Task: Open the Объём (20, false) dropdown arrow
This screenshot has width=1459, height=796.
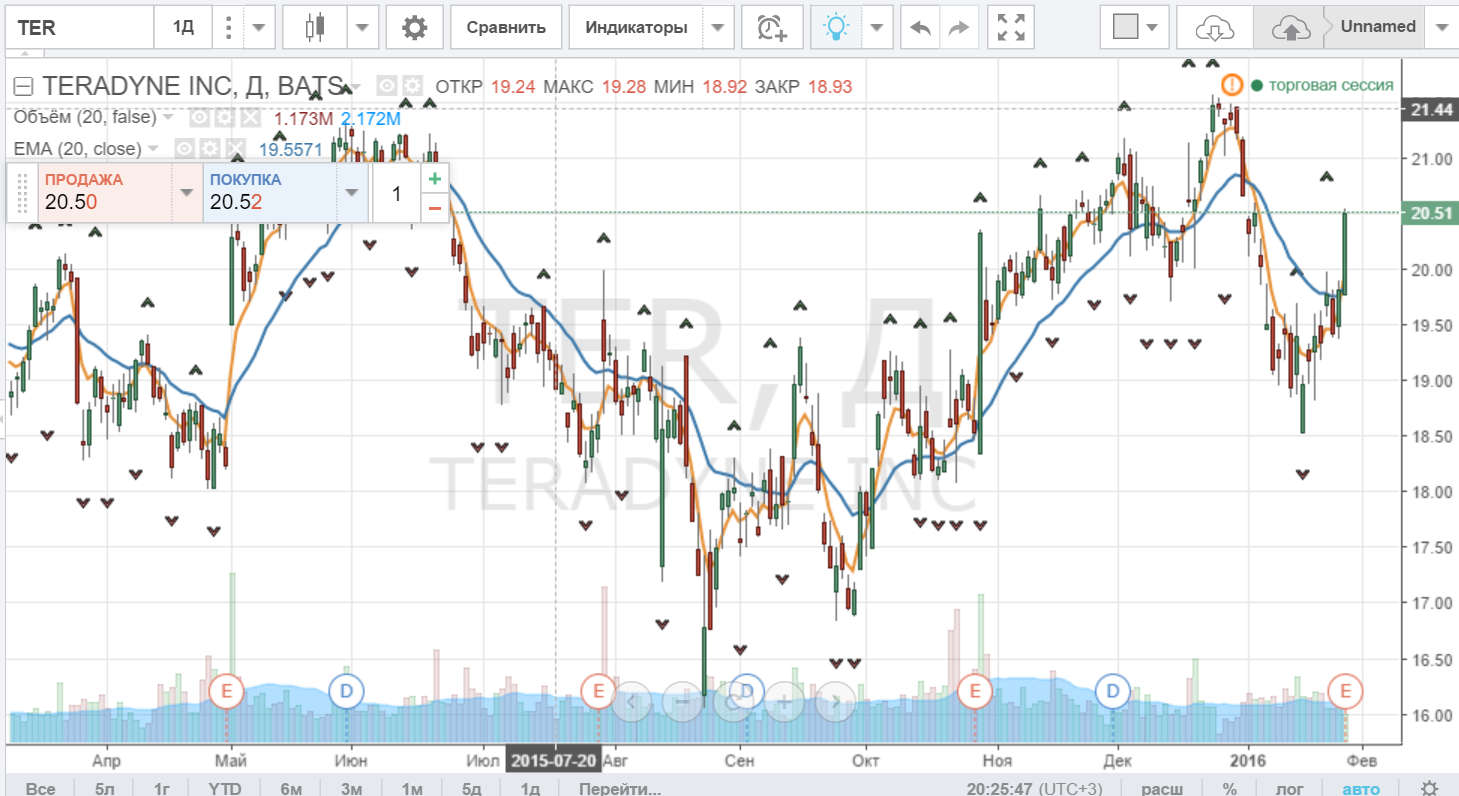Action: 168,118
